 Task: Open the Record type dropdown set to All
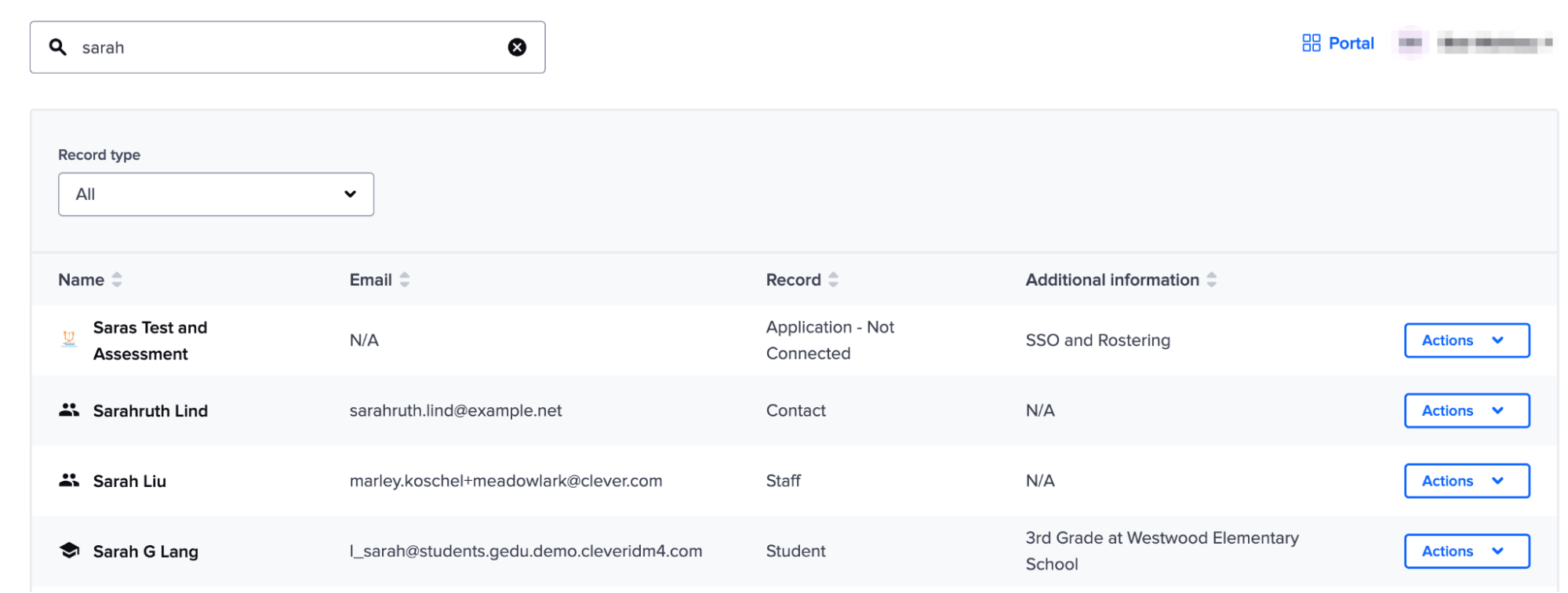click(x=216, y=194)
